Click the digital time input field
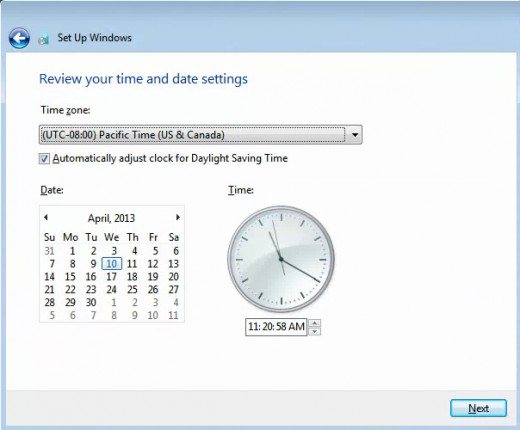 [276, 327]
